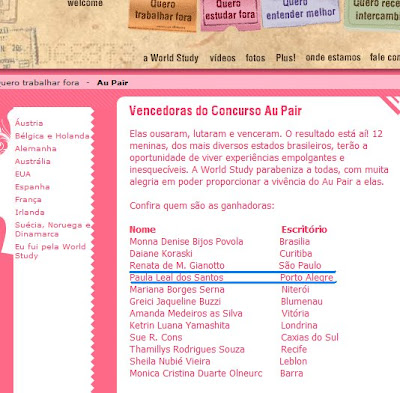The image size is (400, 393).
Task: Click office cell 'Porto Alegre'
Action: coord(307,278)
